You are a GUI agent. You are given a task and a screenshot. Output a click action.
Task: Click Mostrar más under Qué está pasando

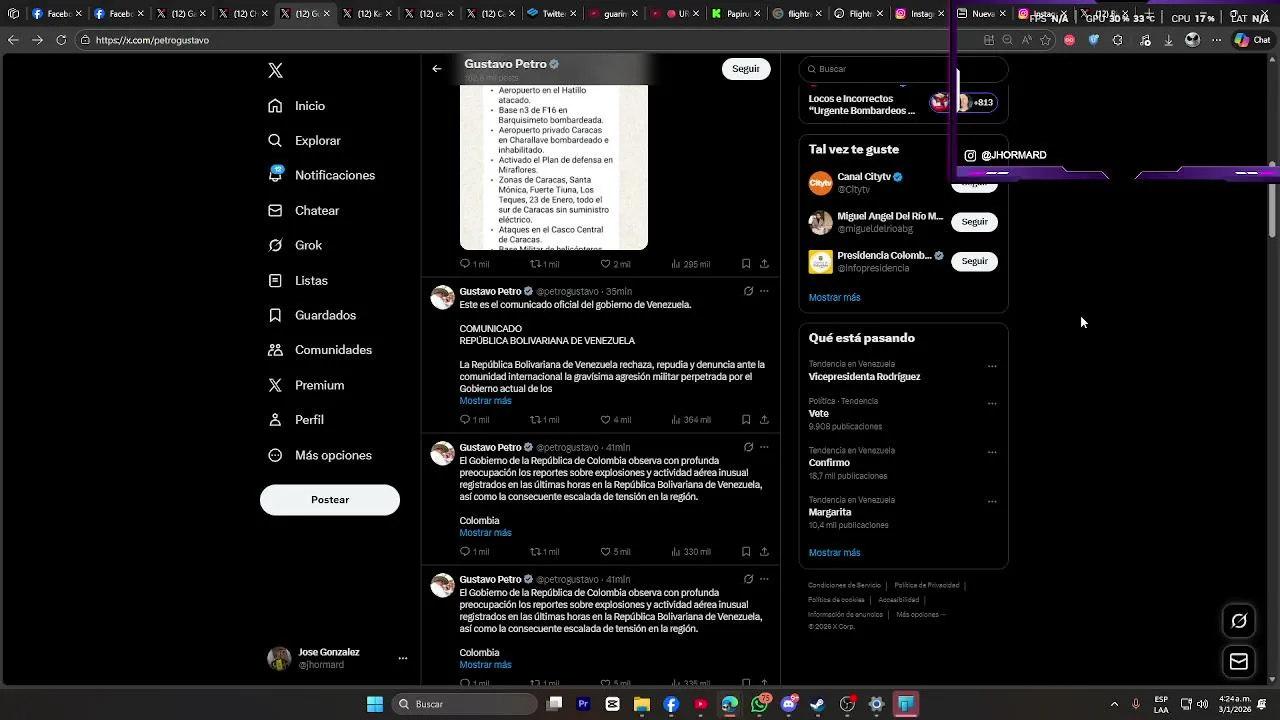click(834, 553)
